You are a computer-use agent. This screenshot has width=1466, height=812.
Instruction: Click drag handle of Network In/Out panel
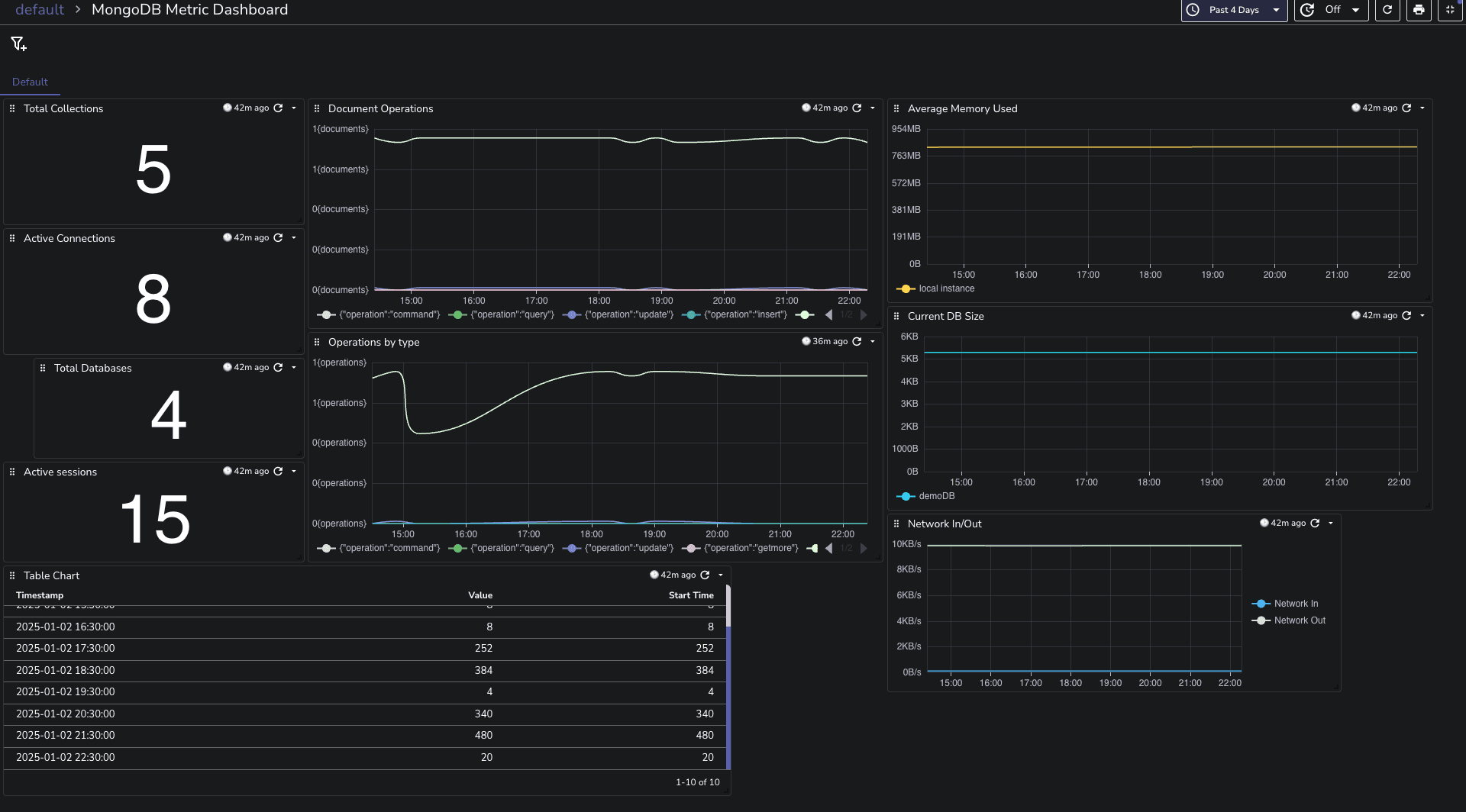(x=896, y=524)
